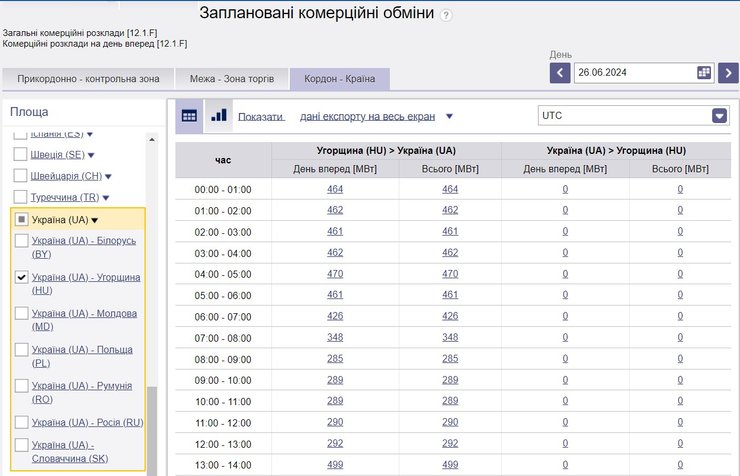Select the Кордон - Країна tab
This screenshot has height=476, width=740.
(340, 79)
